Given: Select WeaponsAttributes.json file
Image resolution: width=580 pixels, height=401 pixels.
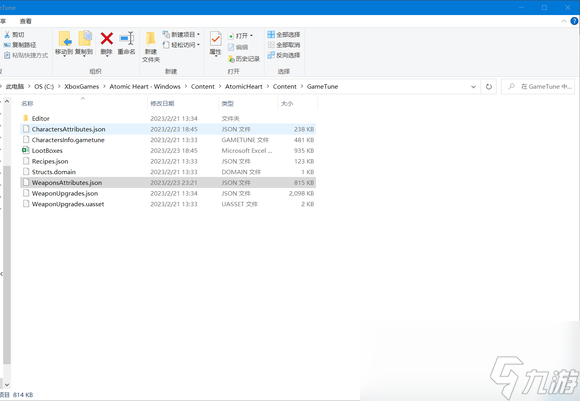Looking at the screenshot, I should [x=168, y=183].
